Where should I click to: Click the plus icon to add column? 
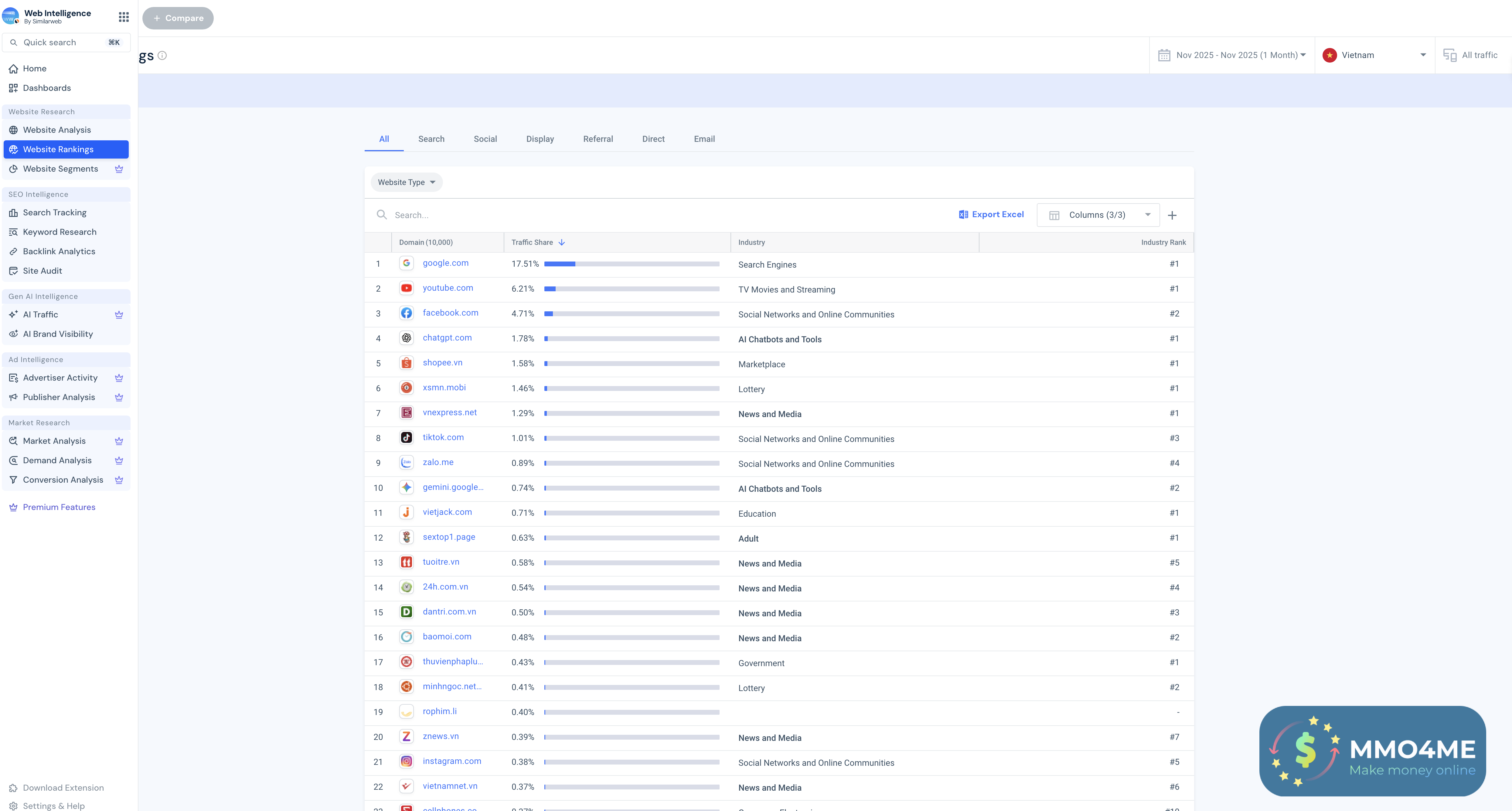pyautogui.click(x=1172, y=215)
